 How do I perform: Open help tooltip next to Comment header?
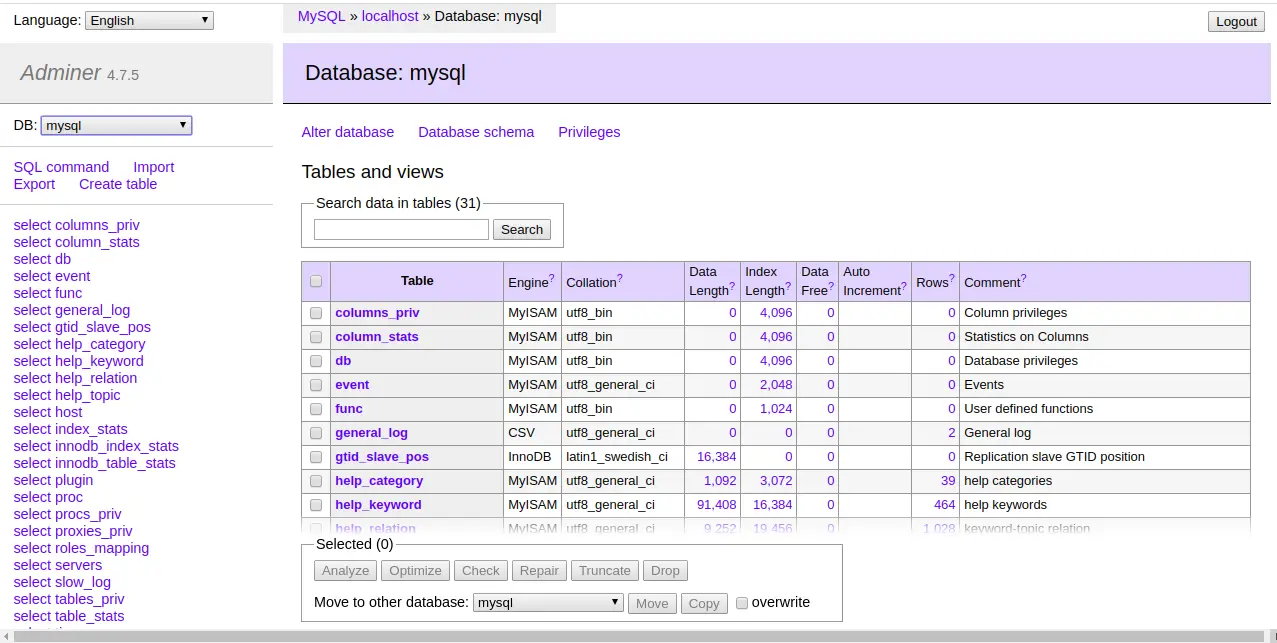pyautogui.click(x=1023, y=279)
